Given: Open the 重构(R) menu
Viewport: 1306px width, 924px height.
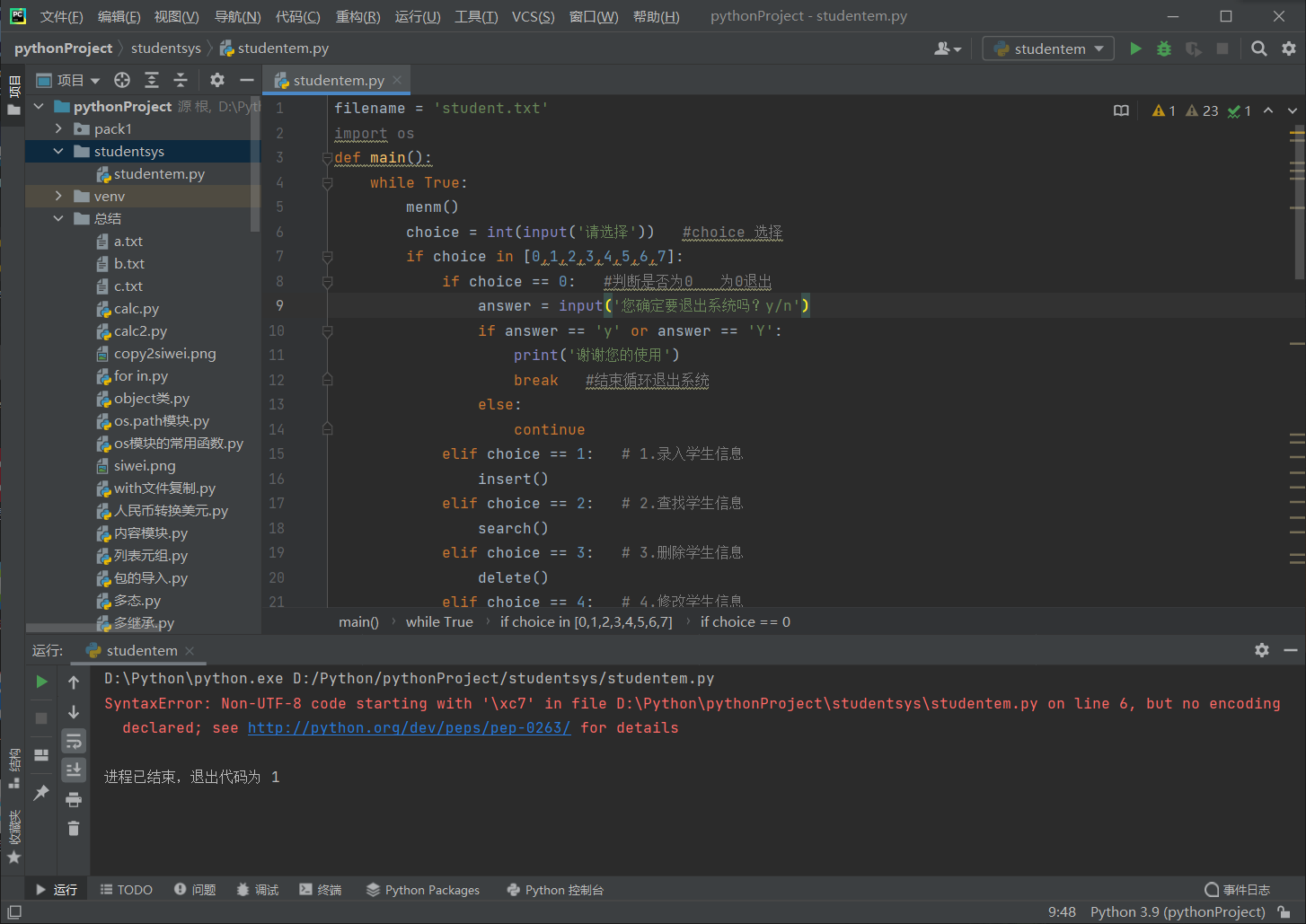Looking at the screenshot, I should [357, 16].
